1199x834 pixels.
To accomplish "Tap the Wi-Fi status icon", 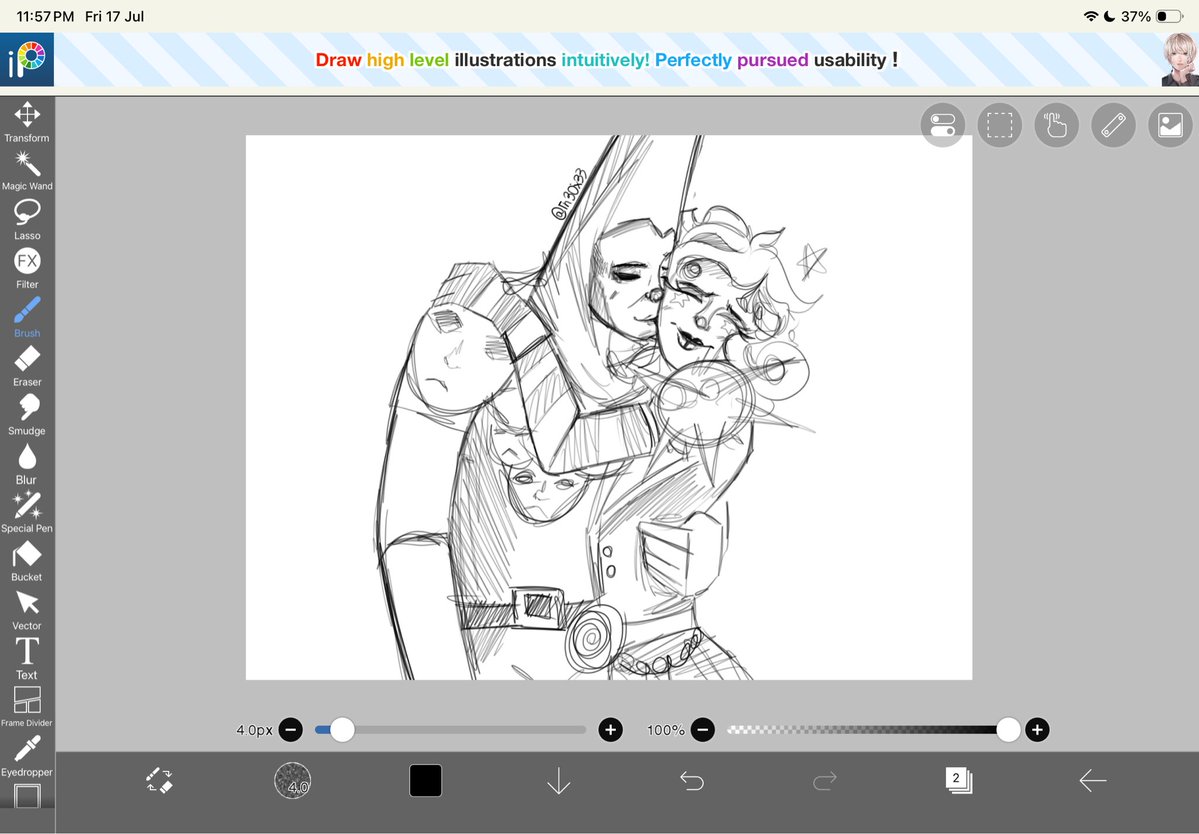I will point(1091,16).
